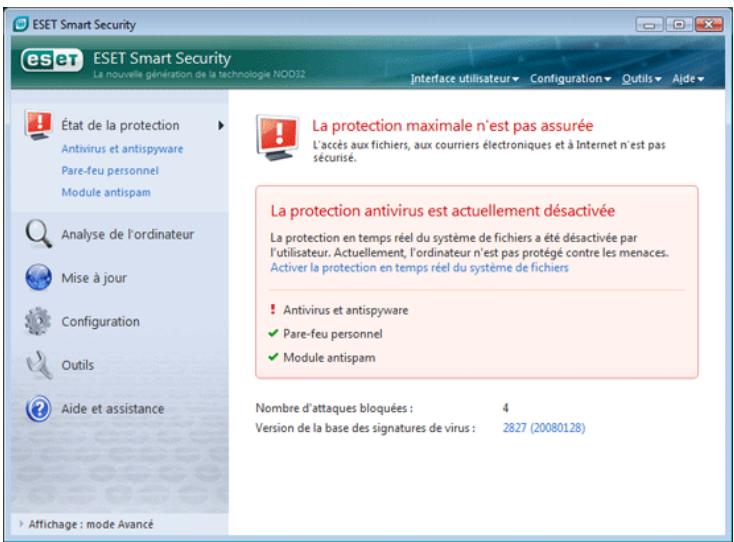This screenshot has width=734, height=542.
Task: Open the Aide menu in header
Action: coord(688,79)
